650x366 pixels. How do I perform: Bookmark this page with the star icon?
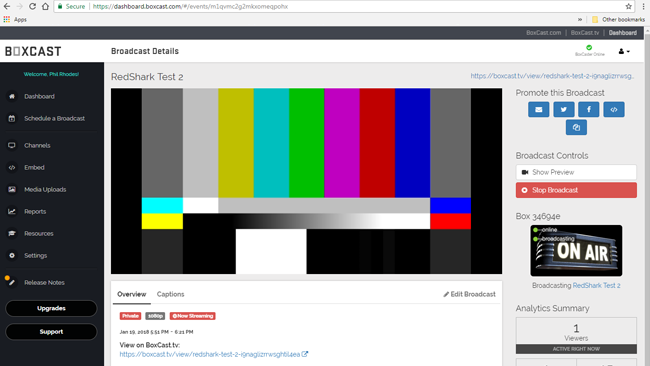628,6
